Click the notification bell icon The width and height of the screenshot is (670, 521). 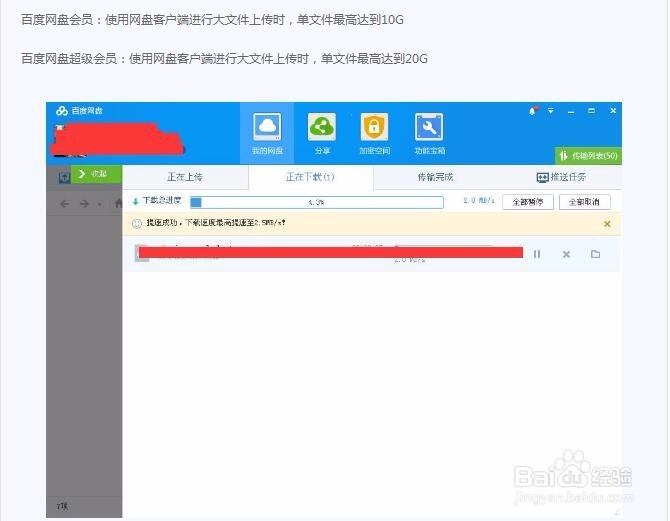pos(532,111)
